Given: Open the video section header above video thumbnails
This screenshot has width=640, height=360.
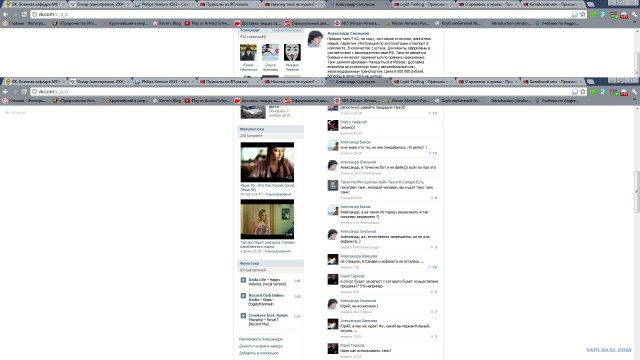Looking at the screenshot, I should point(270,129).
